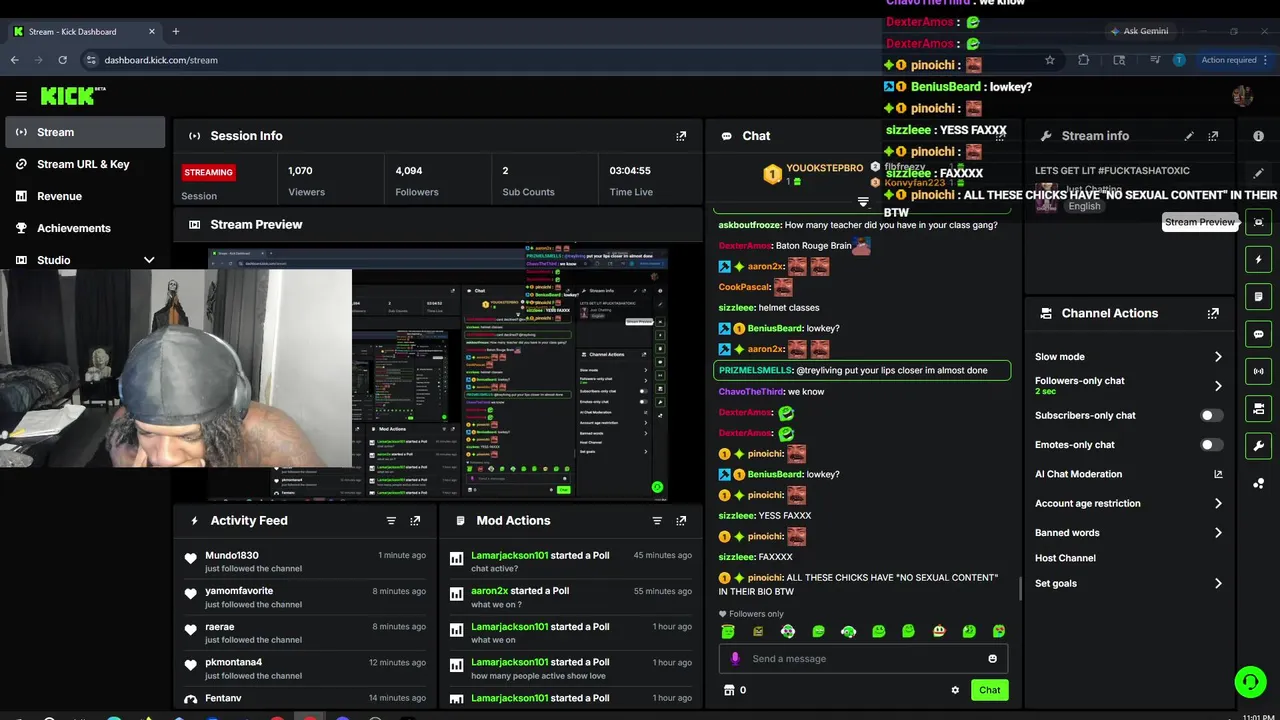Image resolution: width=1280 pixels, height=720 pixels.
Task: Edit stream info with header pencil icon
Action: (x=1189, y=136)
